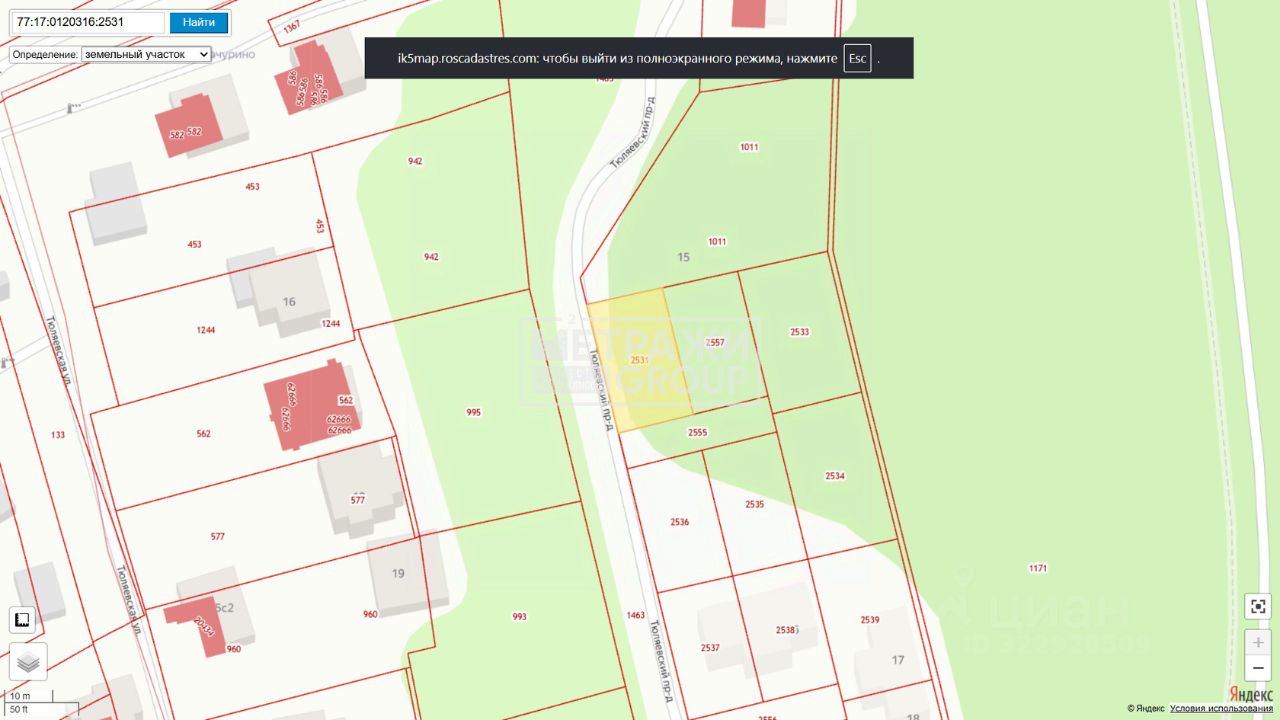Select parcel label 133
The height and width of the screenshot is (720, 1280).
tap(58, 434)
